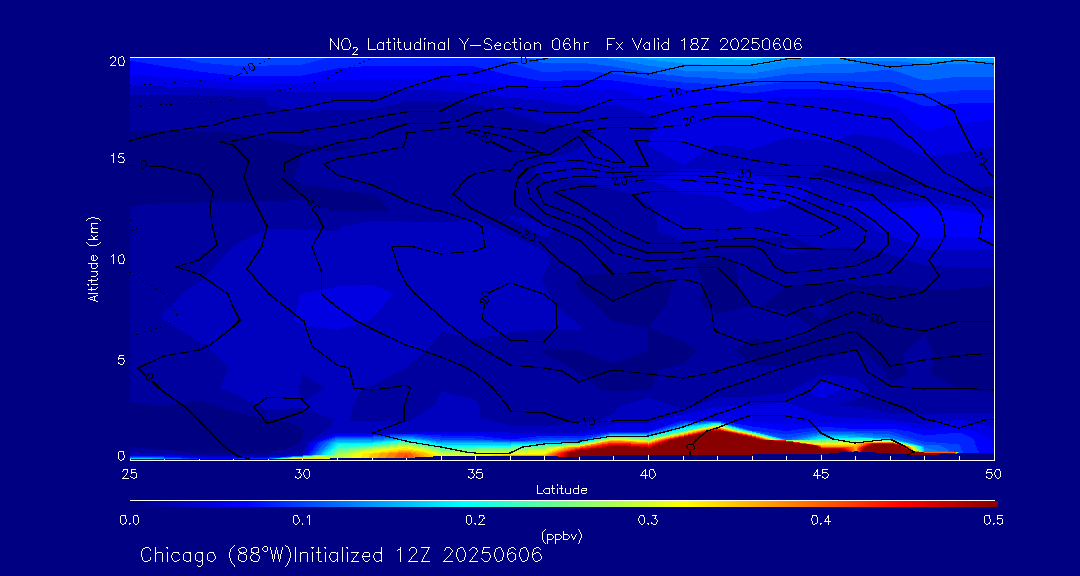This screenshot has width=1080, height=576.
Task: Click latitude tick label 25
Action: [129, 474]
